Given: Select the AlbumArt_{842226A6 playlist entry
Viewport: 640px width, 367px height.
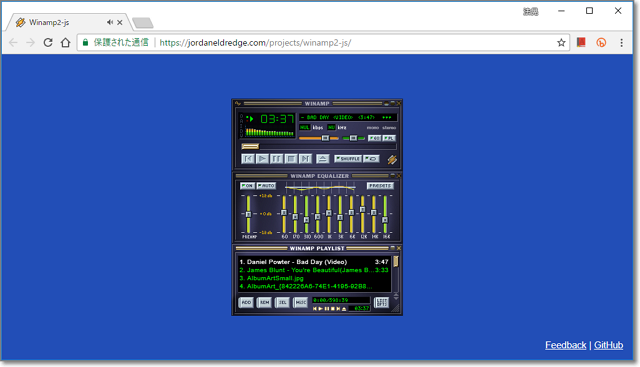Looking at the screenshot, I should pos(314,287).
